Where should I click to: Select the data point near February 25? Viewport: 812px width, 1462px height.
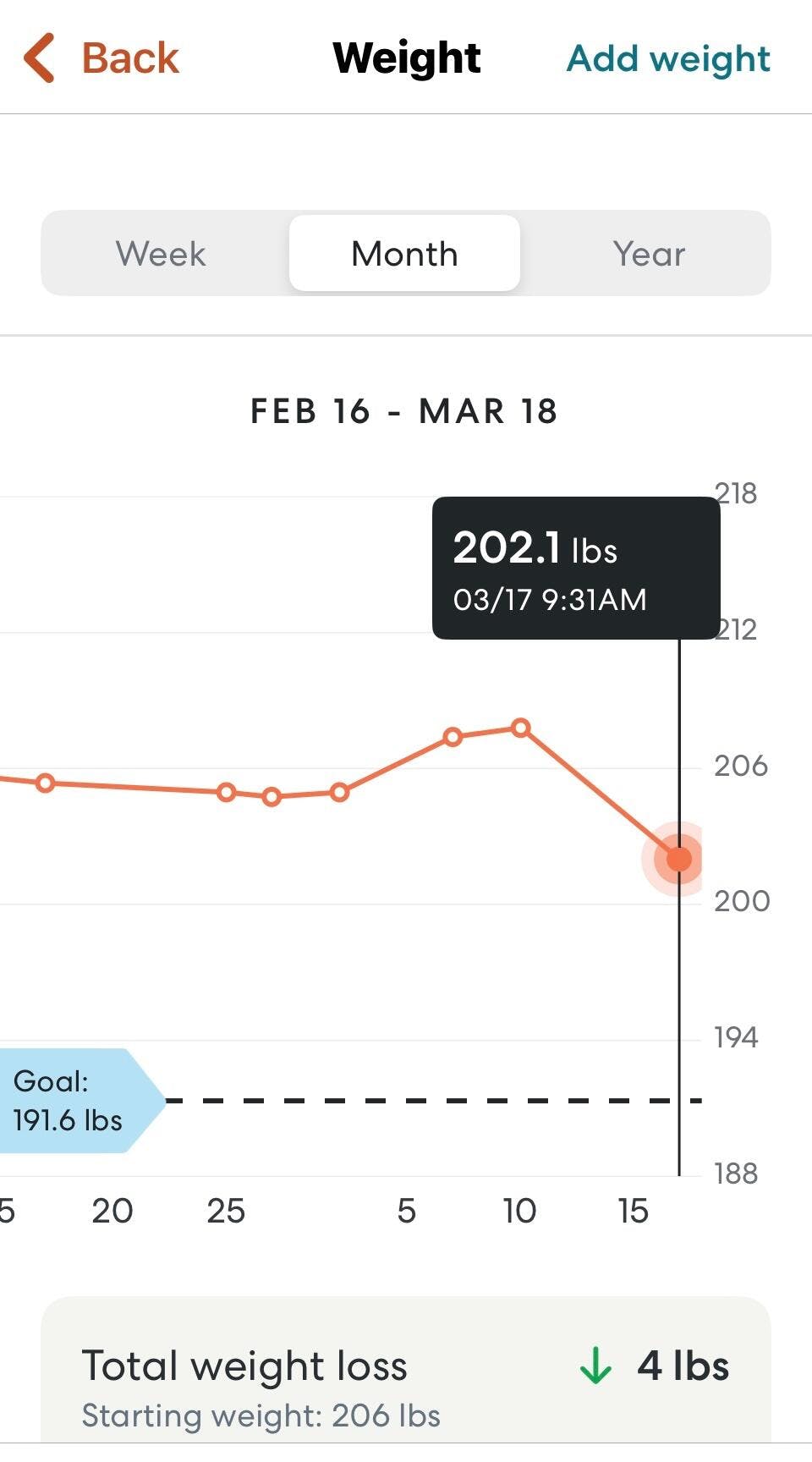pos(226,792)
